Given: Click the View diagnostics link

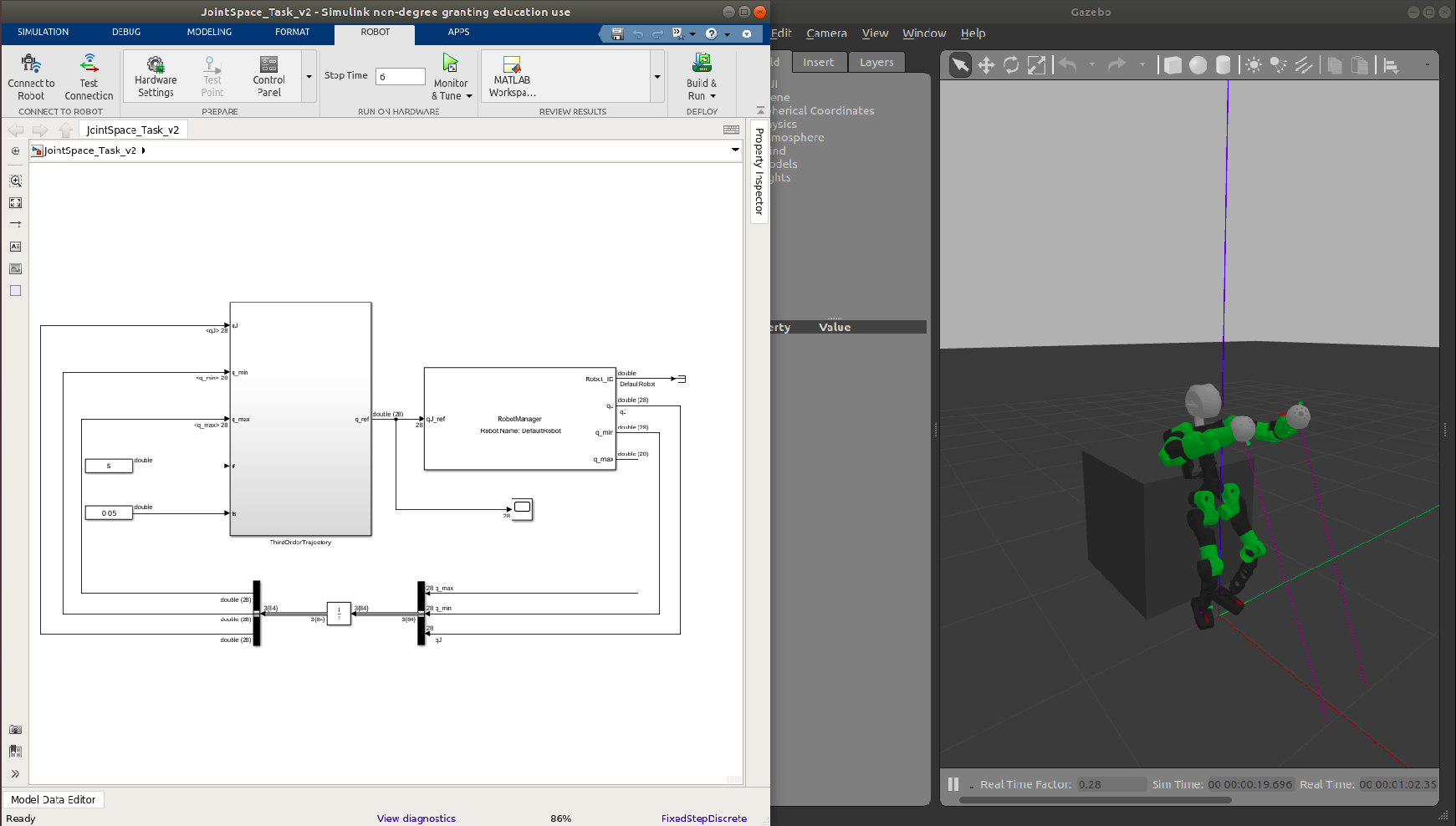Looking at the screenshot, I should click(416, 818).
